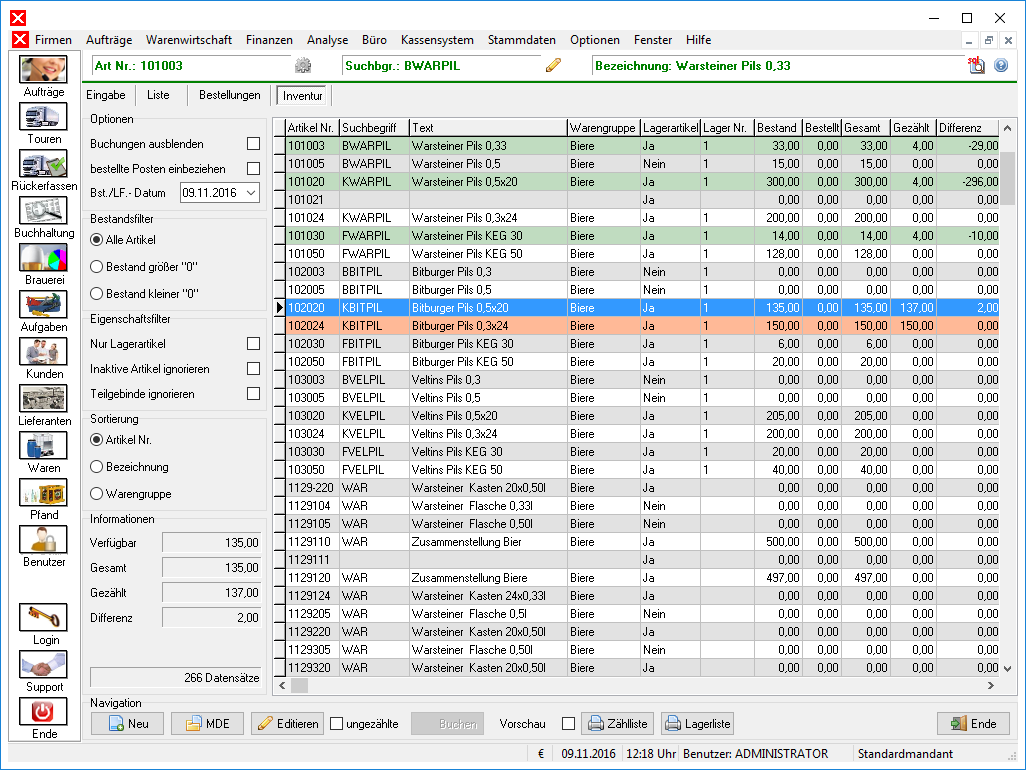Viewport: 1026px width, 770px height.
Task: Click the blue help icon top right
Action: coord(1000,66)
